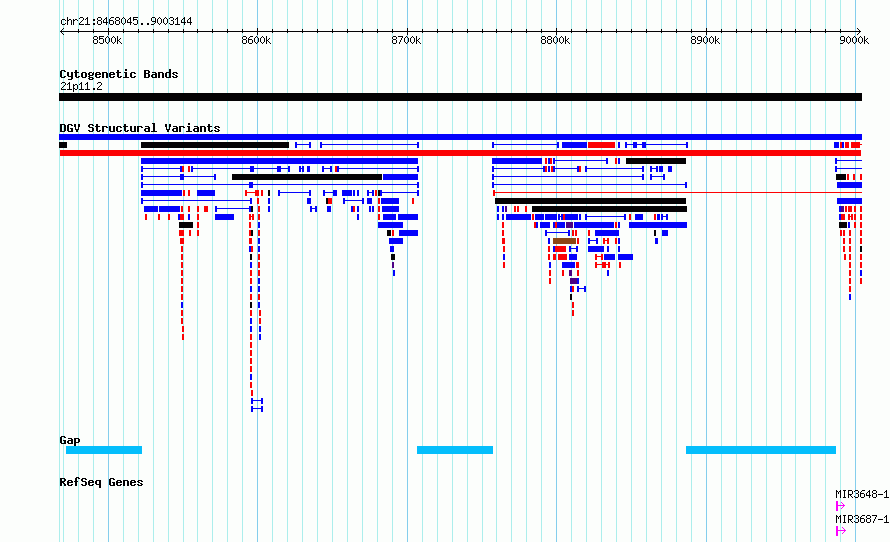
Task: Open the RefSeq Genes track title
Action: tap(102, 482)
